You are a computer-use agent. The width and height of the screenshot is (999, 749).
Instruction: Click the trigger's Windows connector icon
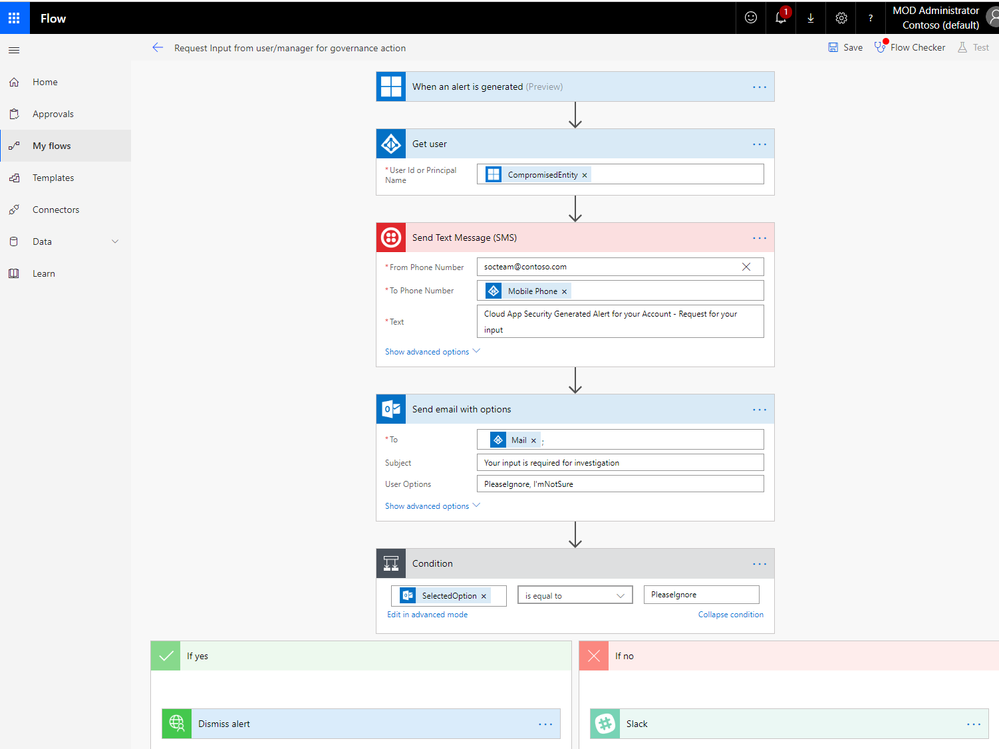pyautogui.click(x=391, y=87)
